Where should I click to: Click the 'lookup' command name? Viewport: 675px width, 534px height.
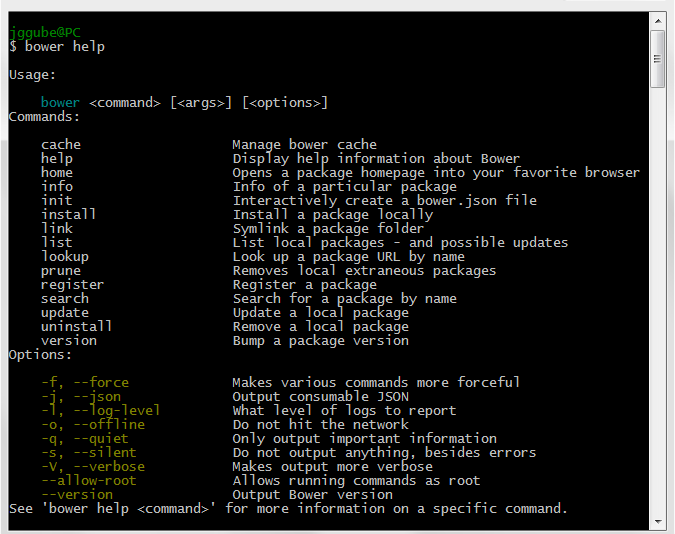[x=65, y=256]
